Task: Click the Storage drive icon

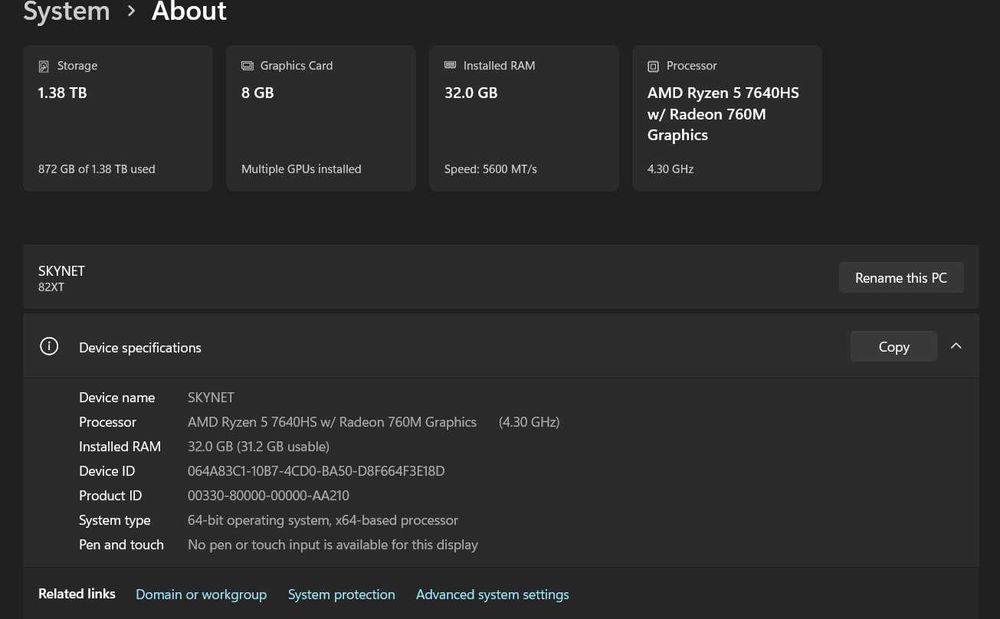Action: tap(43, 66)
